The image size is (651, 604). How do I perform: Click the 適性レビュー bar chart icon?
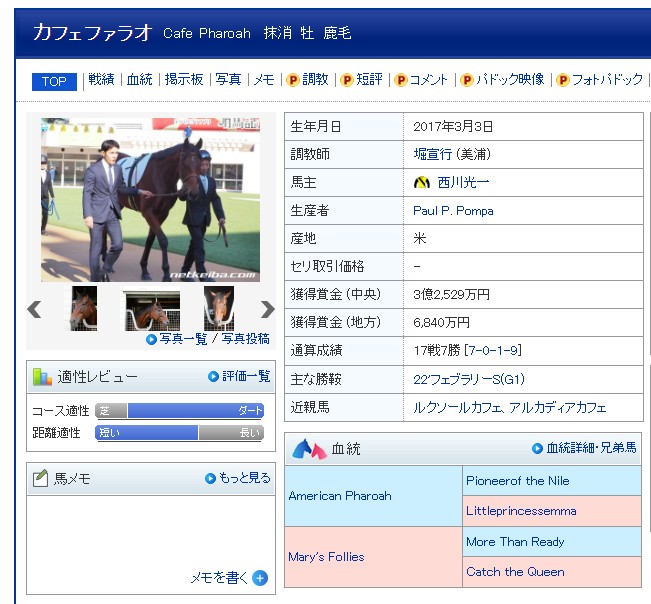[x=42, y=377]
